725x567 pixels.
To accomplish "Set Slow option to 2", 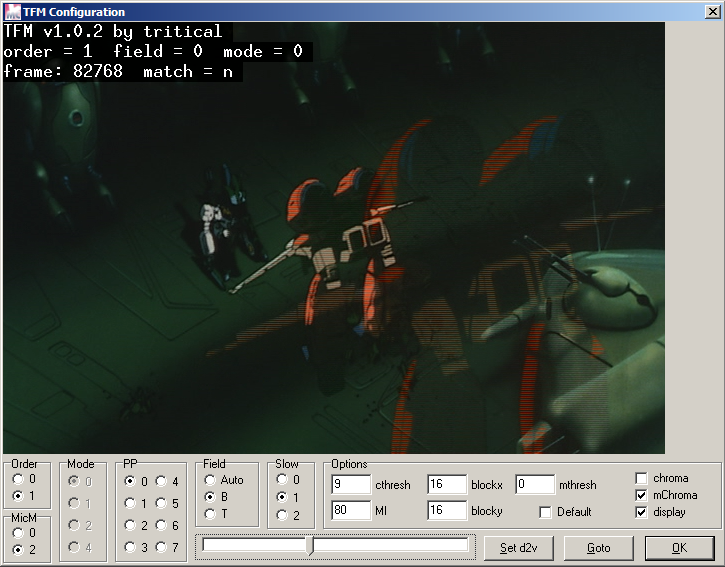I will tap(282, 515).
